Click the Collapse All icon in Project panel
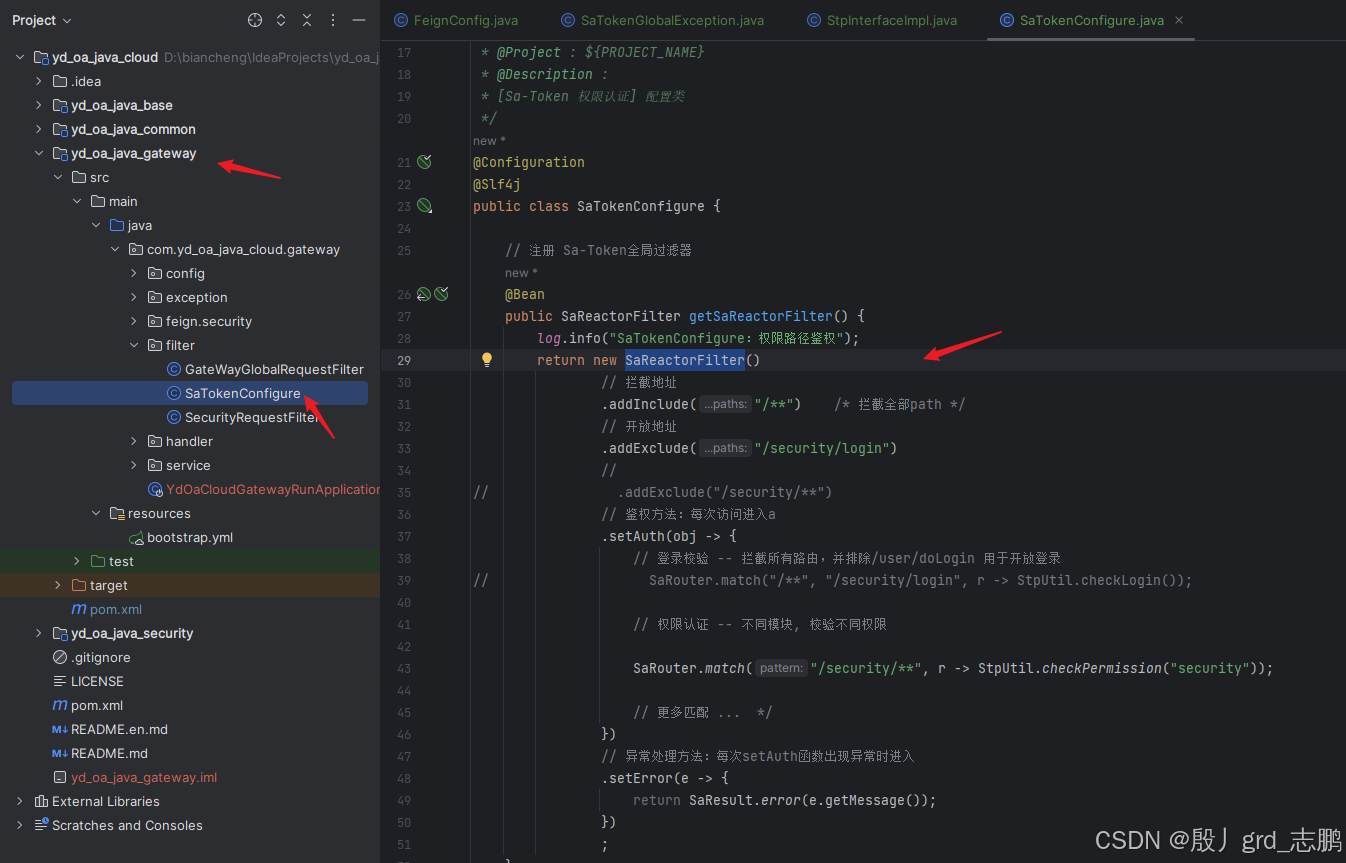Image resolution: width=1346 pixels, height=863 pixels. coord(307,20)
